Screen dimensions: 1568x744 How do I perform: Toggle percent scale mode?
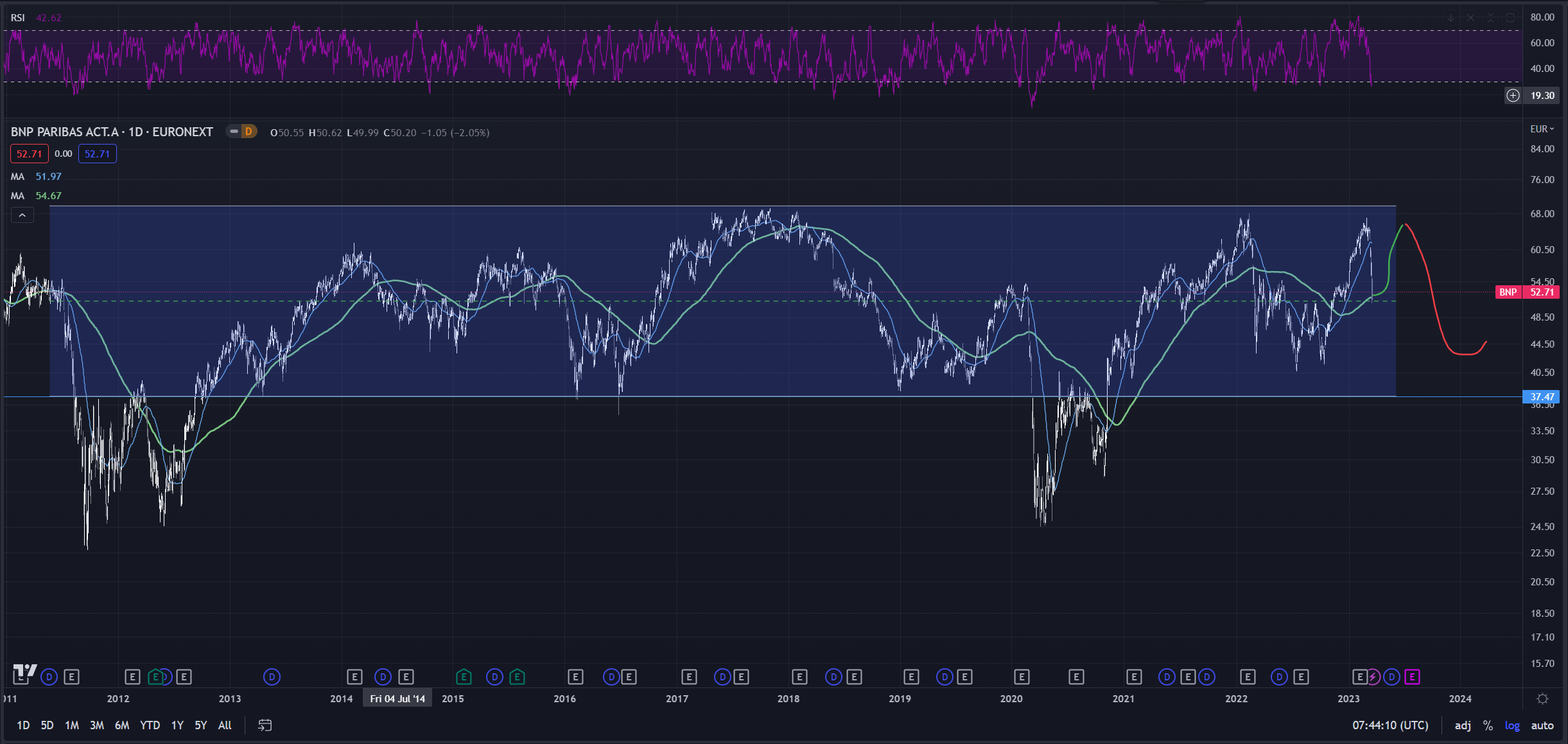[1488, 725]
